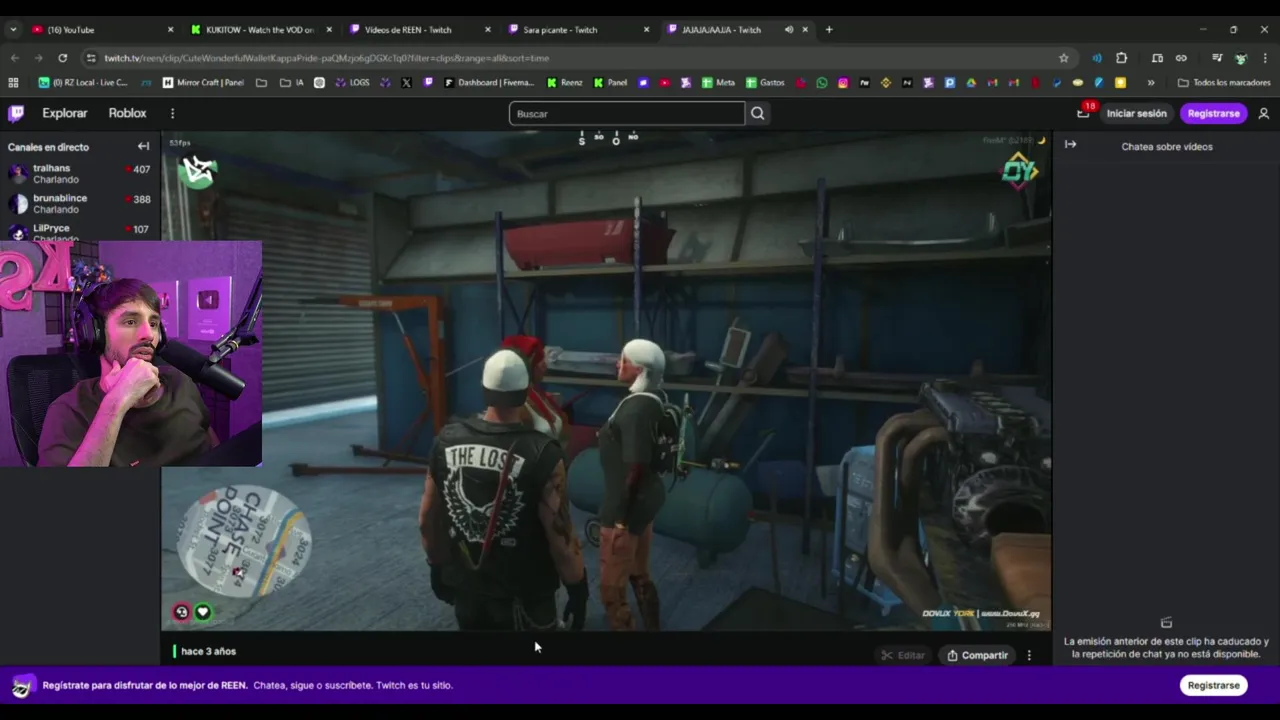Show hidden bookmarks with double chevron
This screenshot has height=720, width=1280.
click(x=1151, y=83)
